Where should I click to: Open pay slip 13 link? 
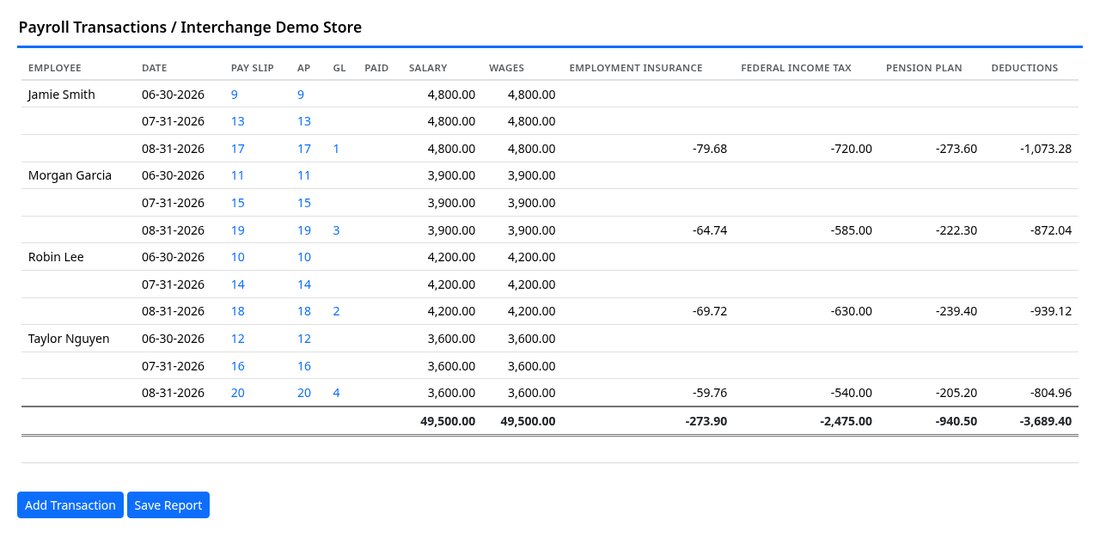238,121
